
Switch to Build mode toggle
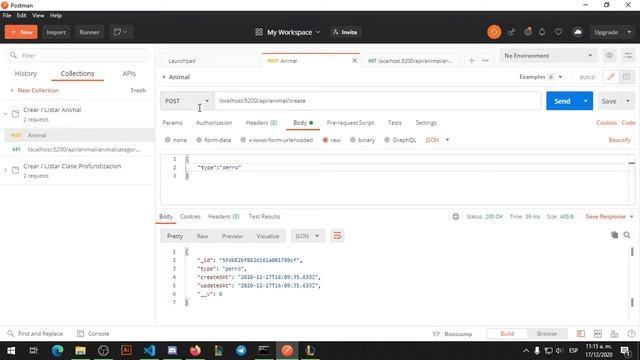pos(507,334)
